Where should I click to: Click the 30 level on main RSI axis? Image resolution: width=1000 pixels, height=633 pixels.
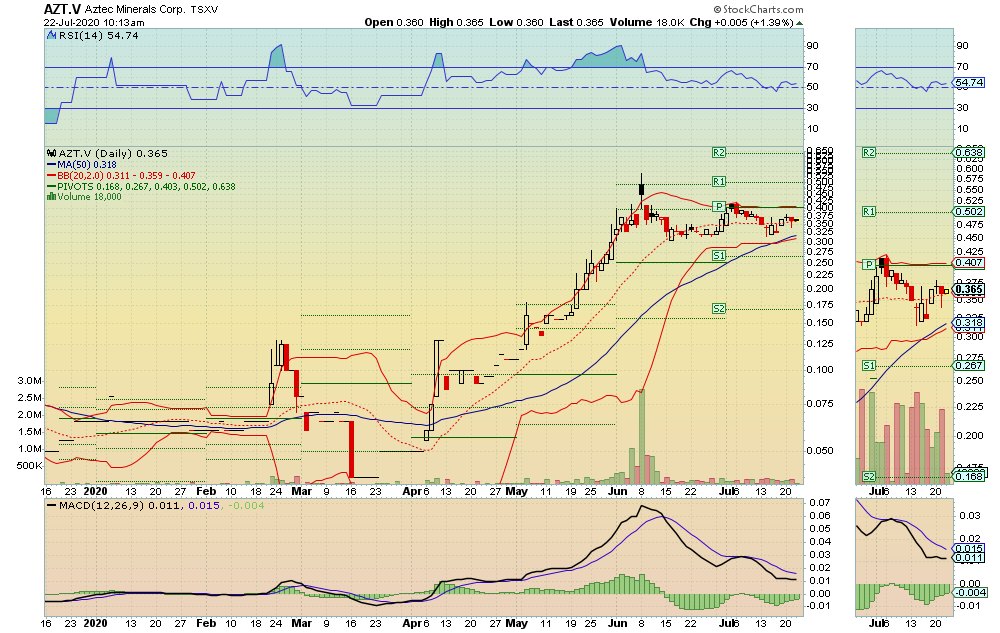tap(812, 108)
